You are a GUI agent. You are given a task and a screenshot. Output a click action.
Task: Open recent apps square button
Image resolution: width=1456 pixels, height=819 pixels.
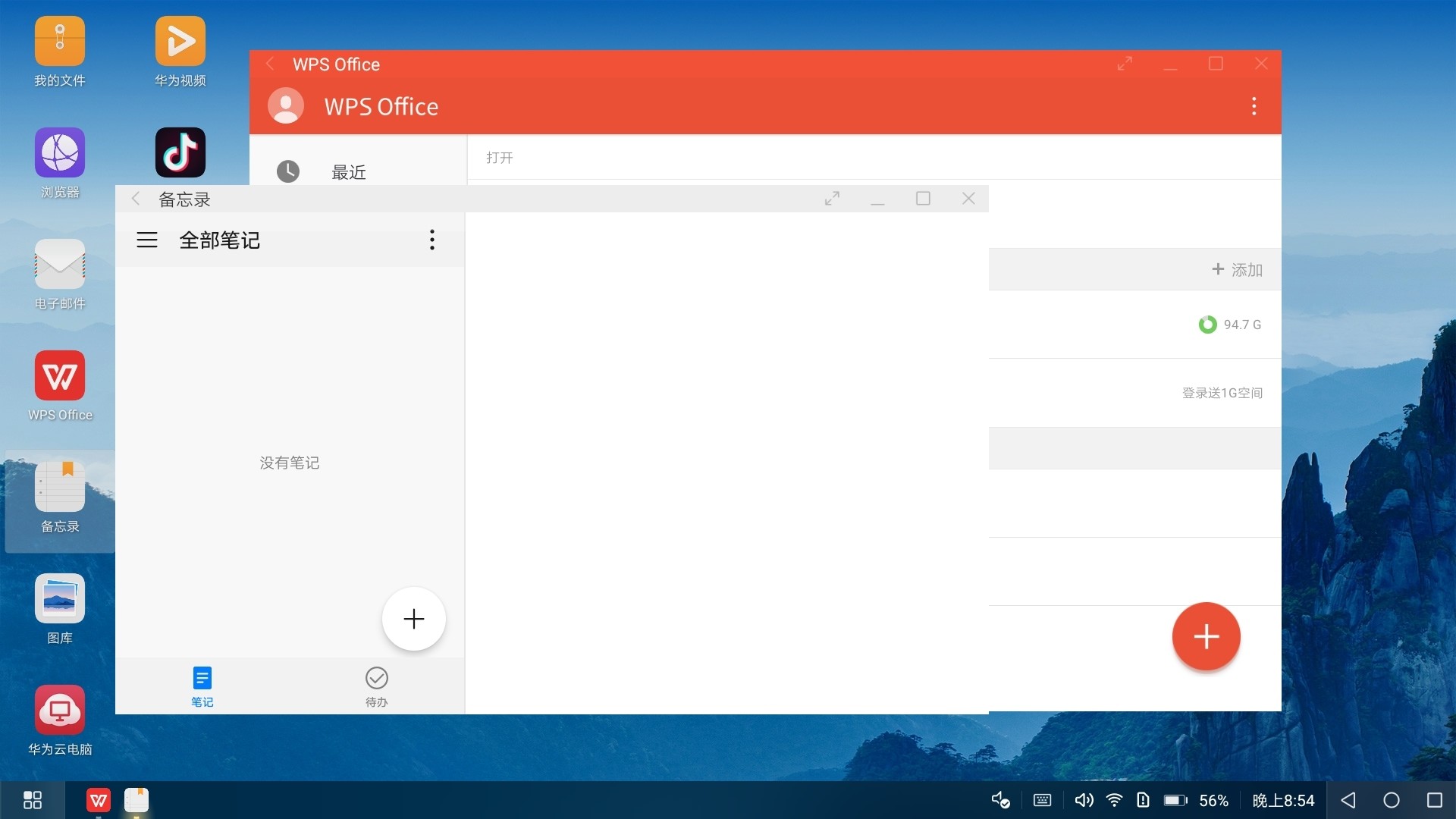[x=1435, y=800]
